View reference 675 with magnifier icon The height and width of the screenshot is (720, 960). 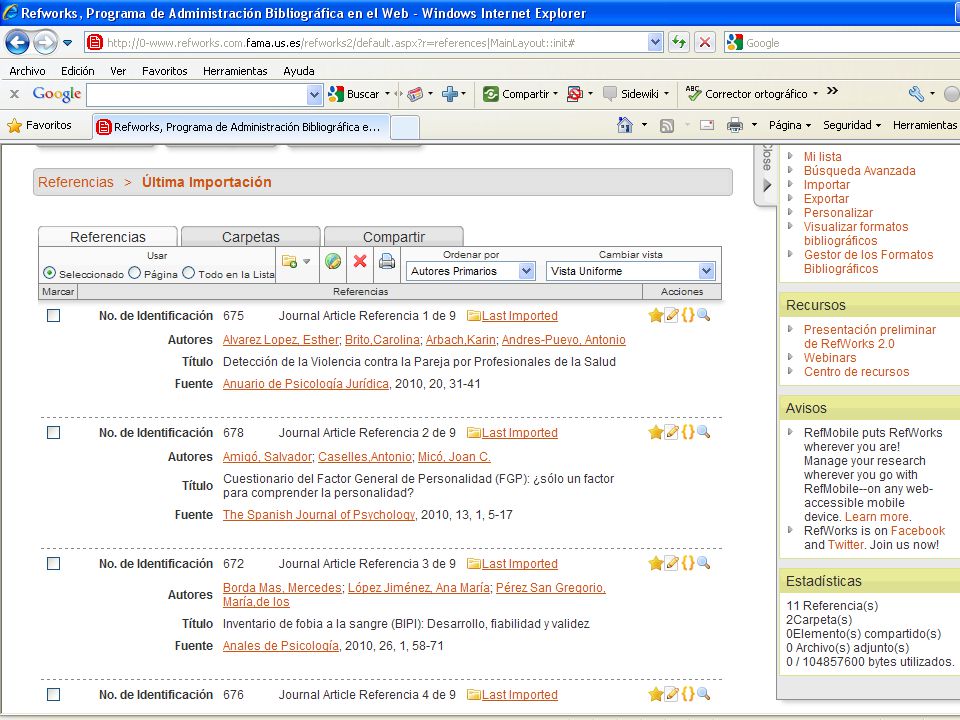tap(703, 315)
